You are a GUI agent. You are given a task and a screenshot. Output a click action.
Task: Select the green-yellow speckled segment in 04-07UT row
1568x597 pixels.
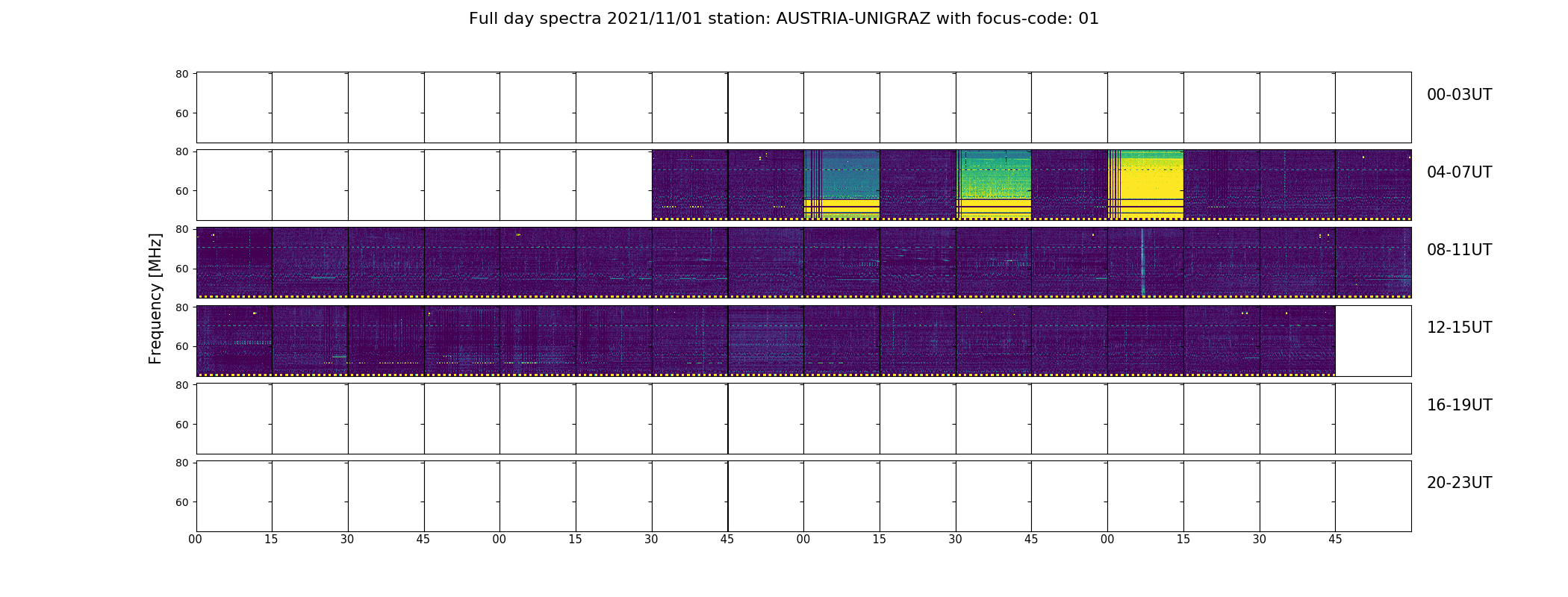[994, 184]
